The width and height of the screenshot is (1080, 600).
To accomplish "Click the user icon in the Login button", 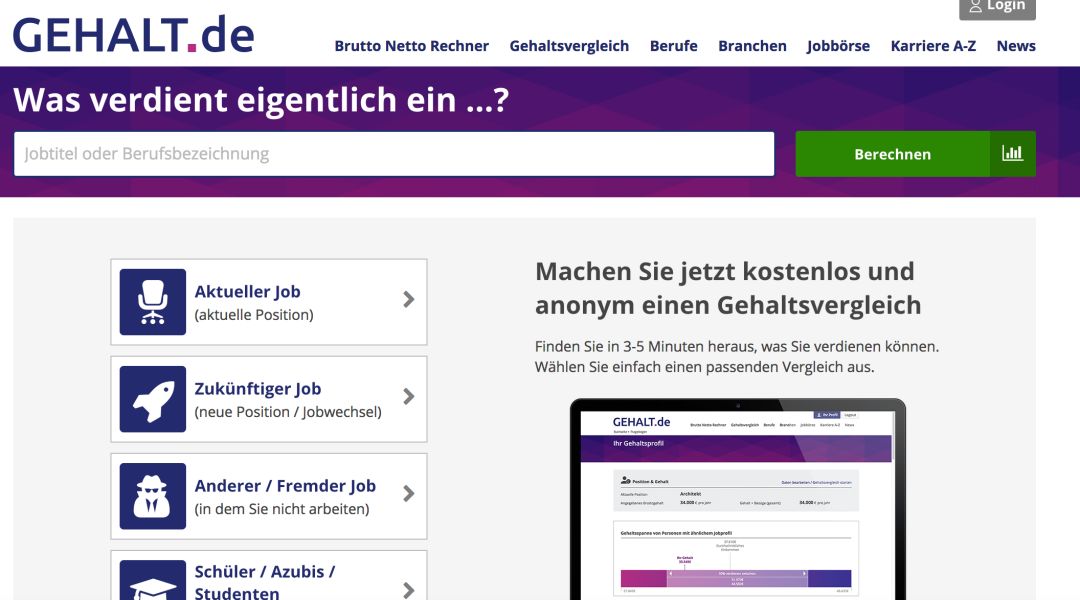I will tap(975, 6).
